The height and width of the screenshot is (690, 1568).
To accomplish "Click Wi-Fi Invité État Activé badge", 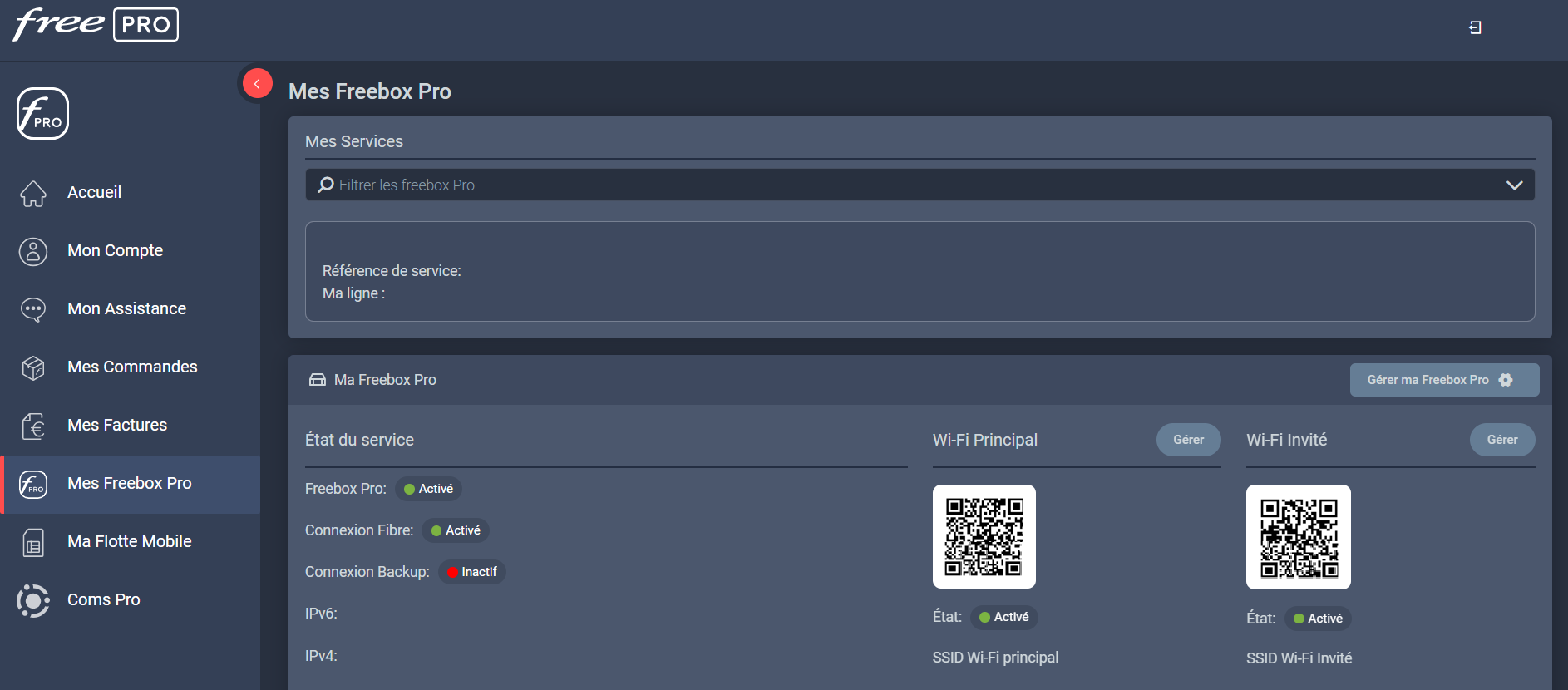I will [1318, 619].
